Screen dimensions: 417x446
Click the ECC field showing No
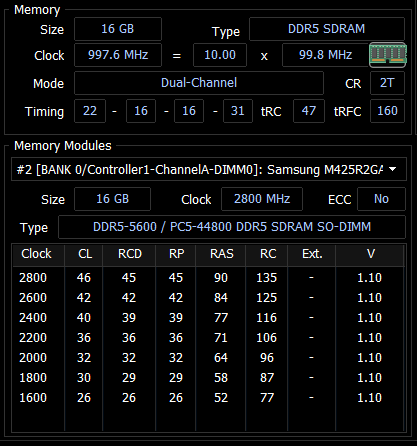tap(381, 199)
